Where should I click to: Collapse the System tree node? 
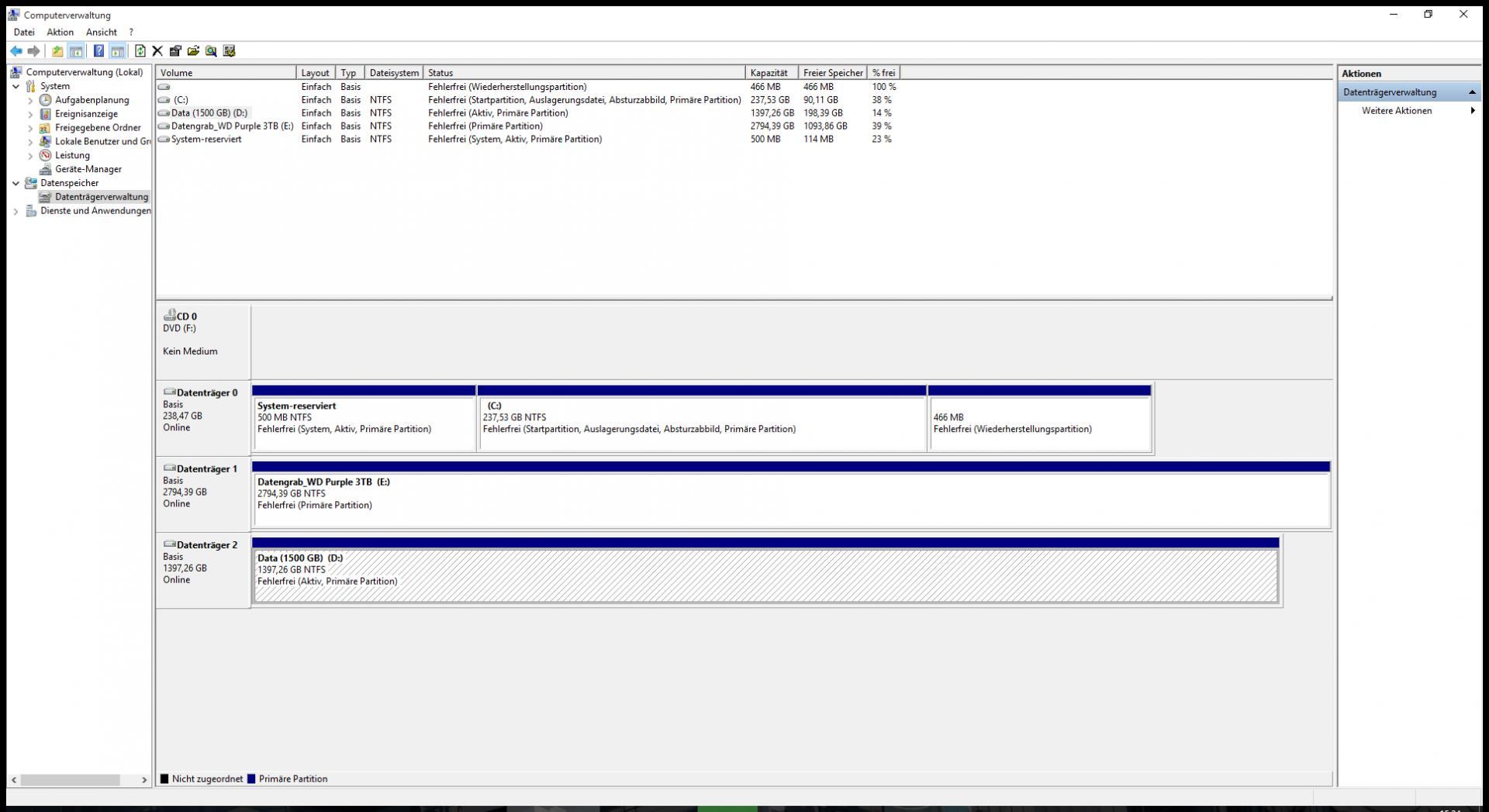tap(16, 86)
